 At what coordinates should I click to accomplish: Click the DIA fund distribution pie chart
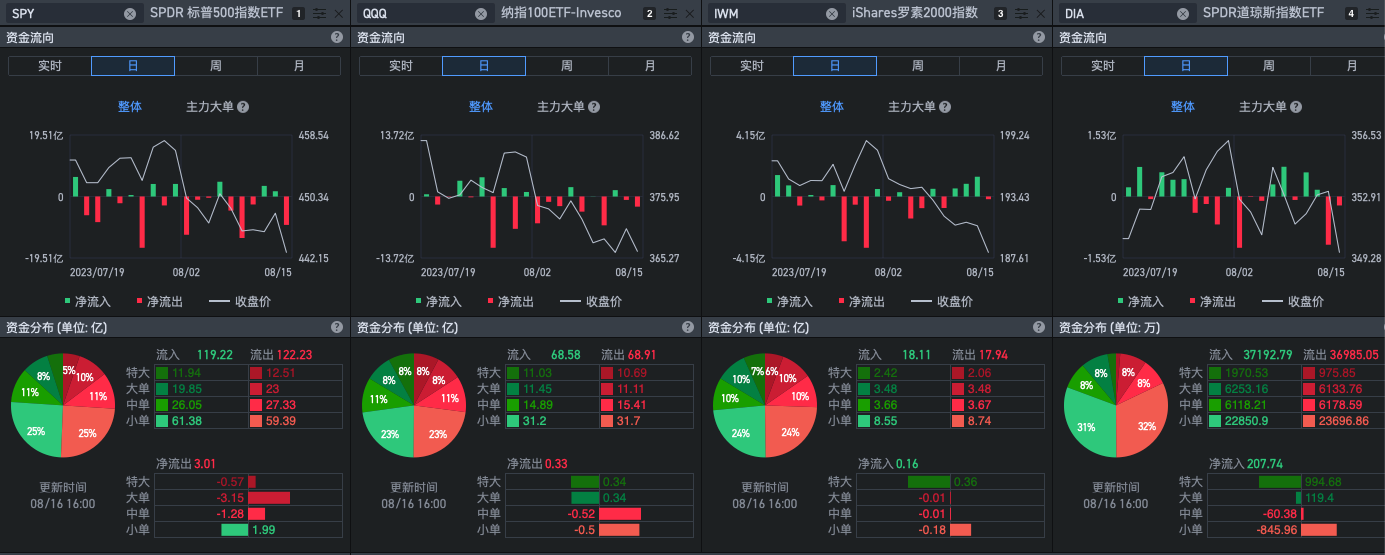pos(1115,405)
